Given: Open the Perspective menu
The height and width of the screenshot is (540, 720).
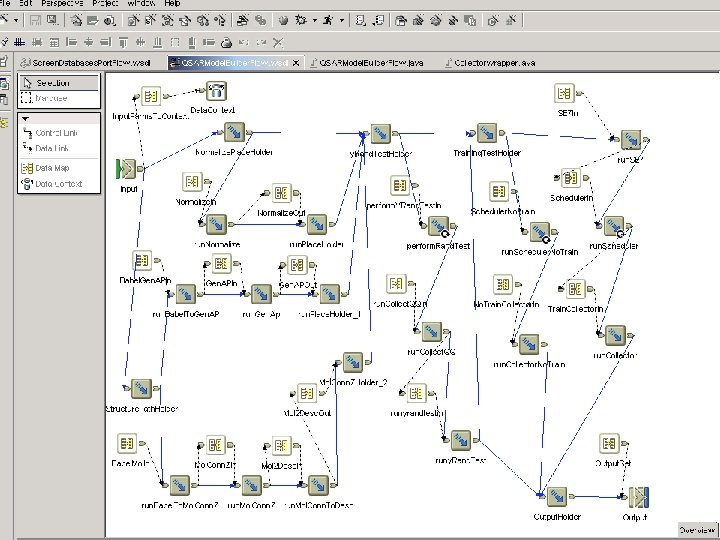Looking at the screenshot, I should point(62,3).
